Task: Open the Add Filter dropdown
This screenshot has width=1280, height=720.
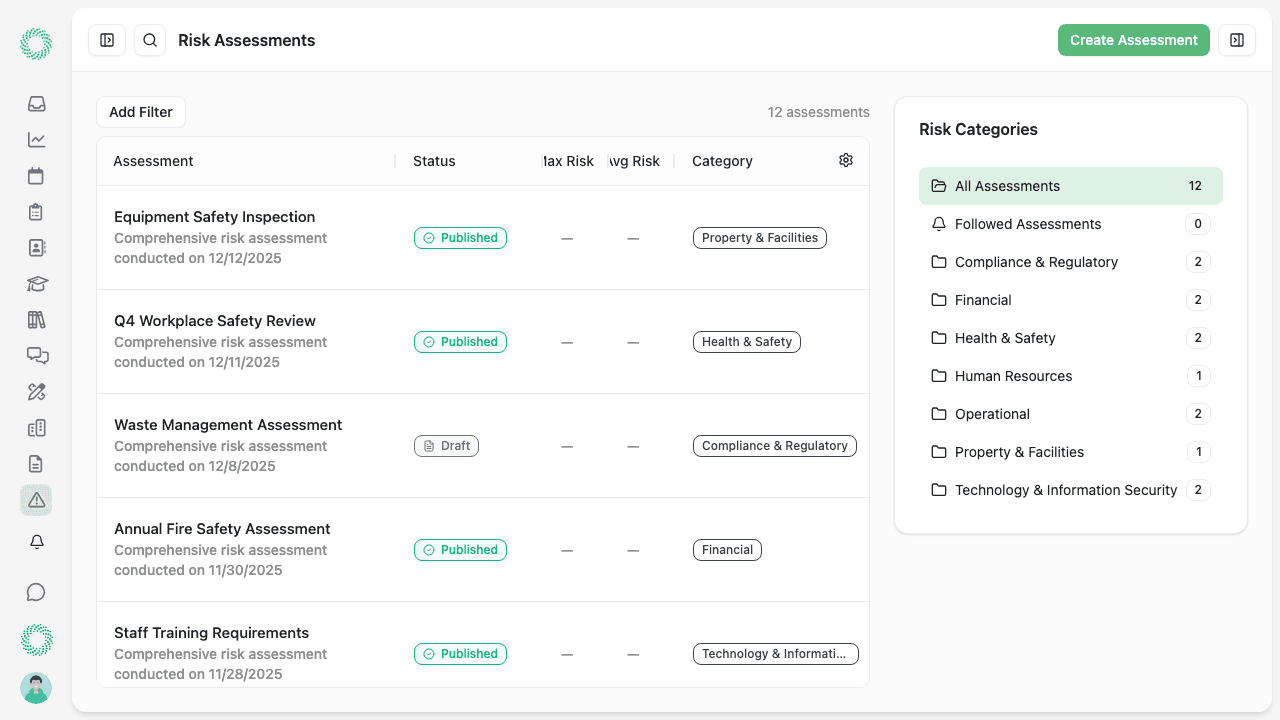Action: [140, 112]
